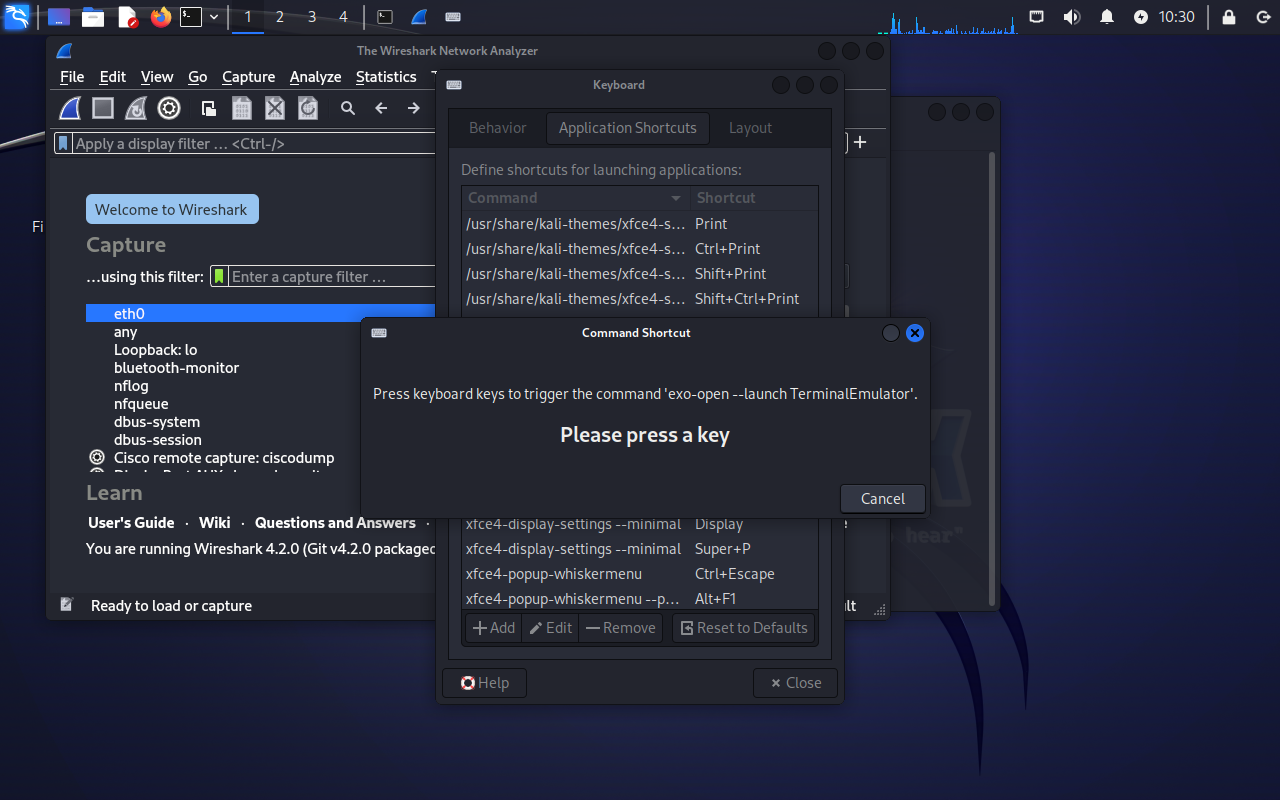This screenshot has width=1280, height=800.
Task: Click the display filter input field
Action: click(255, 143)
